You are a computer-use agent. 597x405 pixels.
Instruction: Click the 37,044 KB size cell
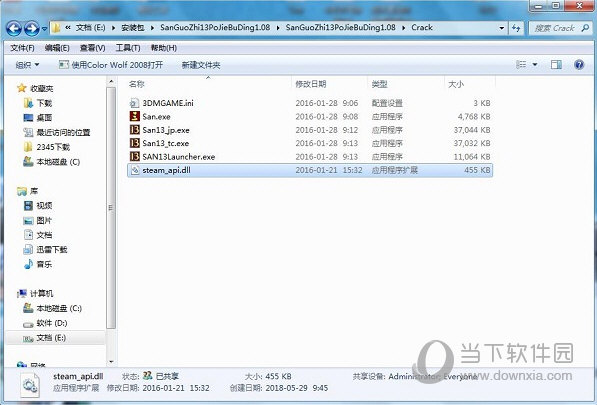coord(472,130)
